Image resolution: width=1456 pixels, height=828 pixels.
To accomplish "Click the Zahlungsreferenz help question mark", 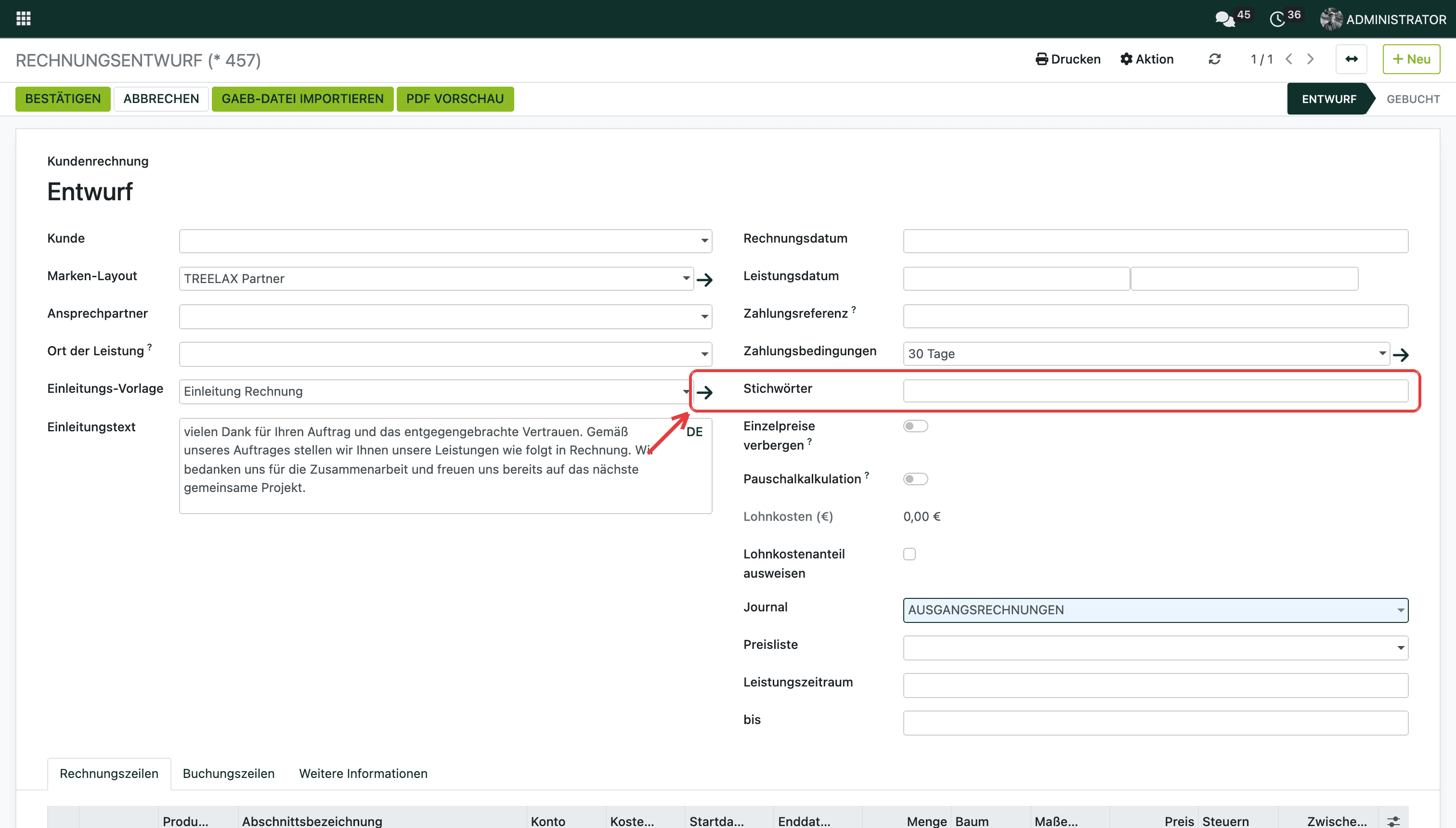I will click(854, 310).
